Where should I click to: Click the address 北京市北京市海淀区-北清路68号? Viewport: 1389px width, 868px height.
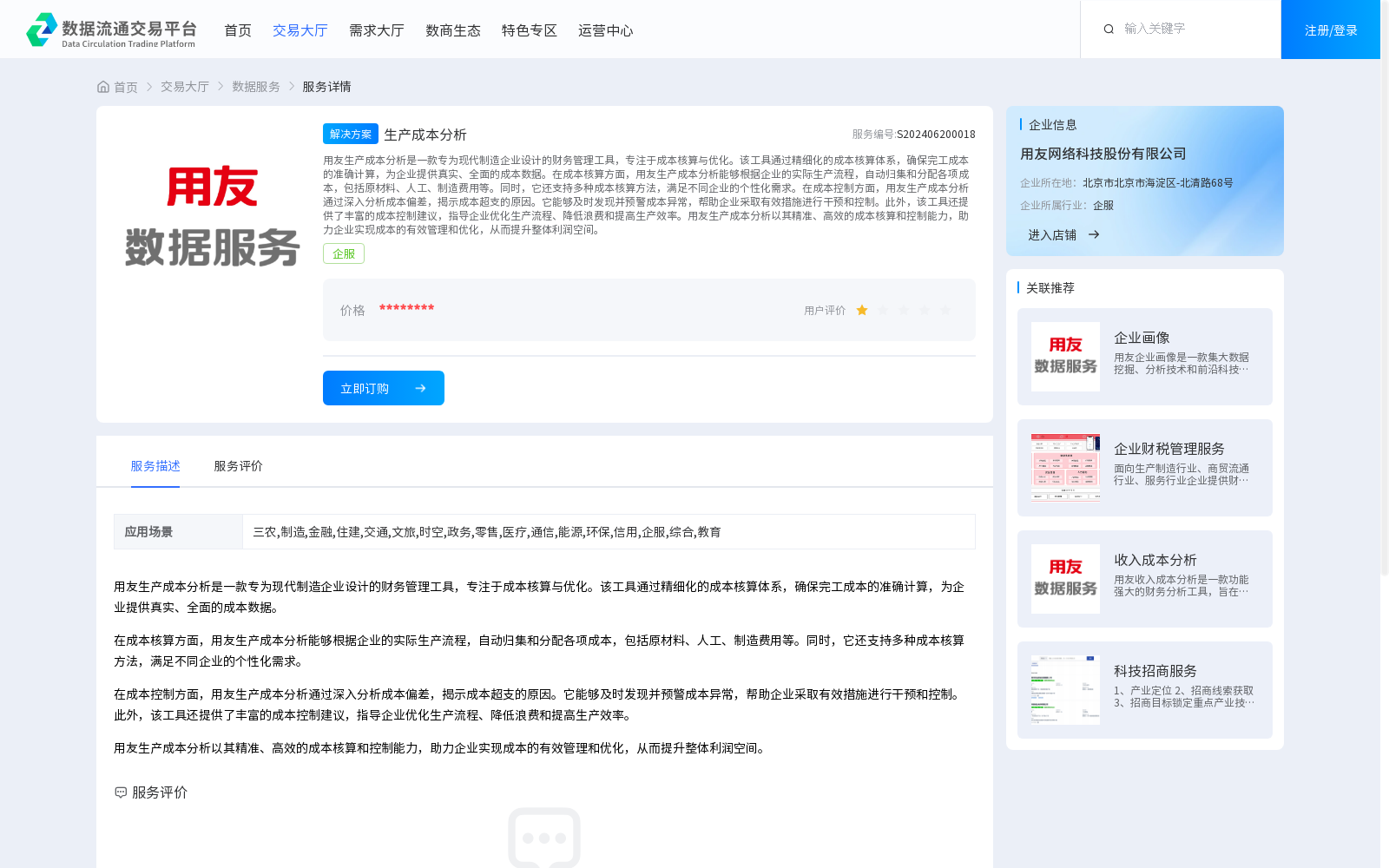coord(1158,183)
